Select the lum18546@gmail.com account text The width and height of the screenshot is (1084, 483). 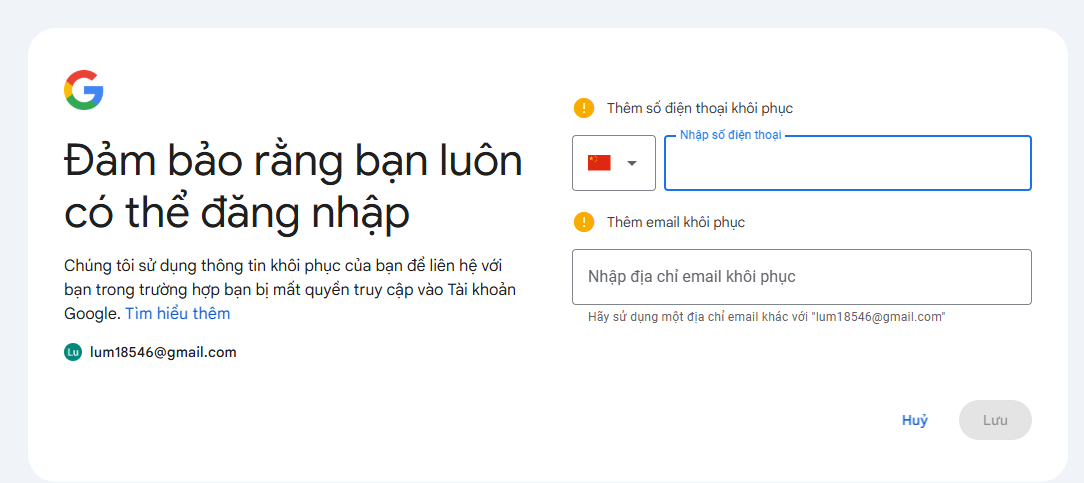click(x=163, y=352)
